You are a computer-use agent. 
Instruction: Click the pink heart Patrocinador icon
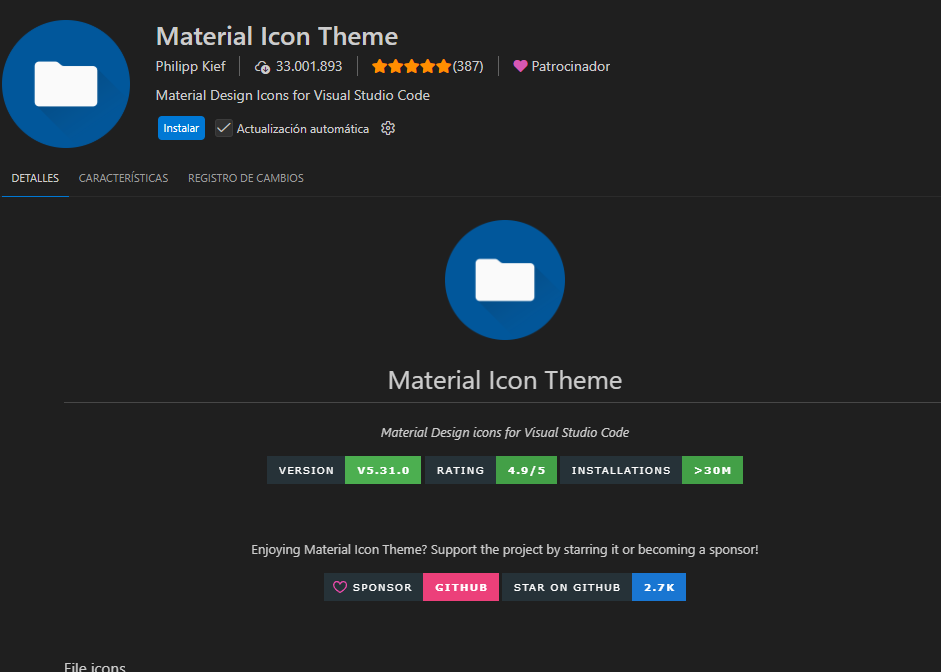click(520, 67)
